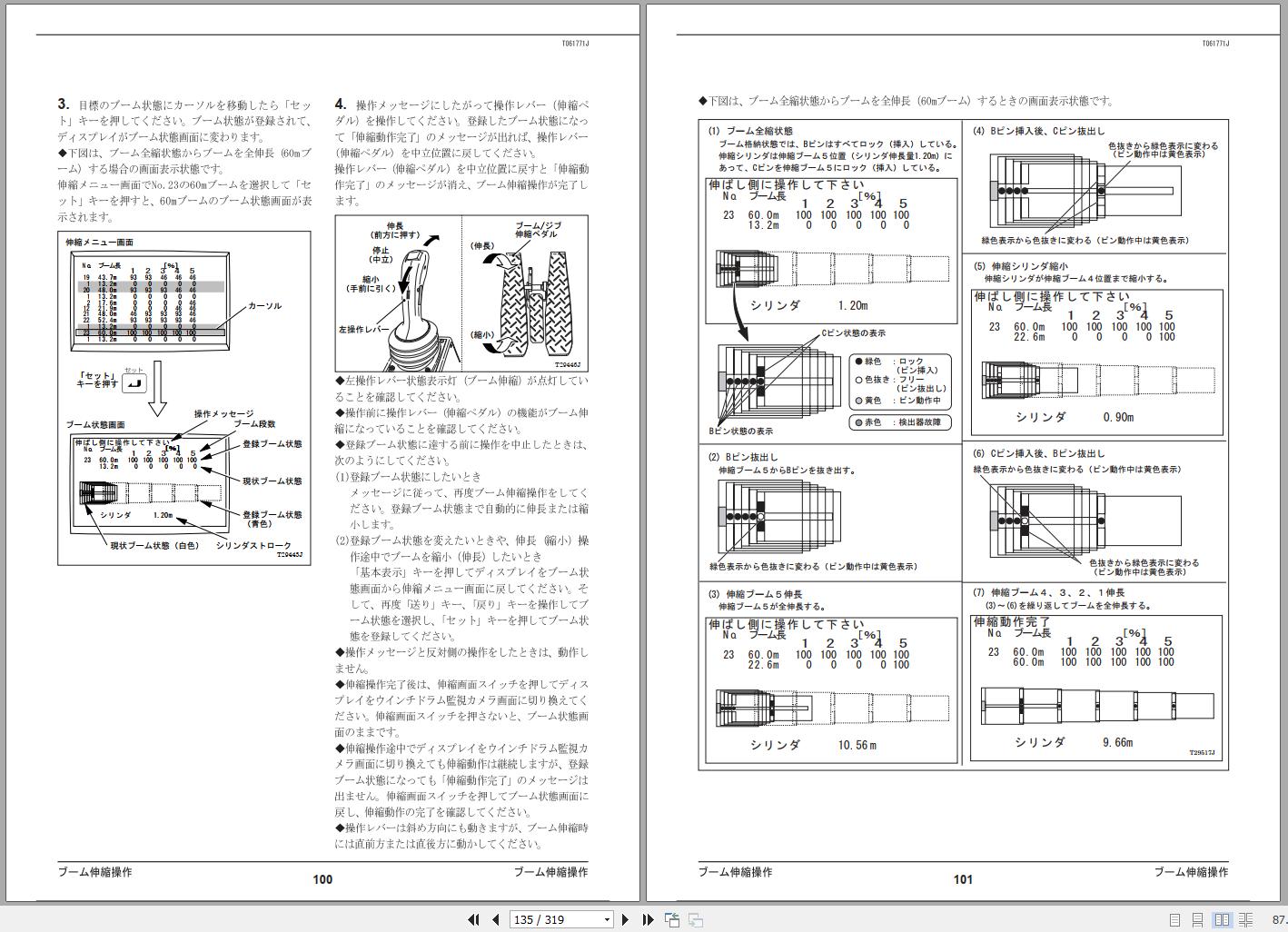Screen dimensions: 1288x932
Task: Click the Cピン状態の表示 label
Action: (853, 333)
